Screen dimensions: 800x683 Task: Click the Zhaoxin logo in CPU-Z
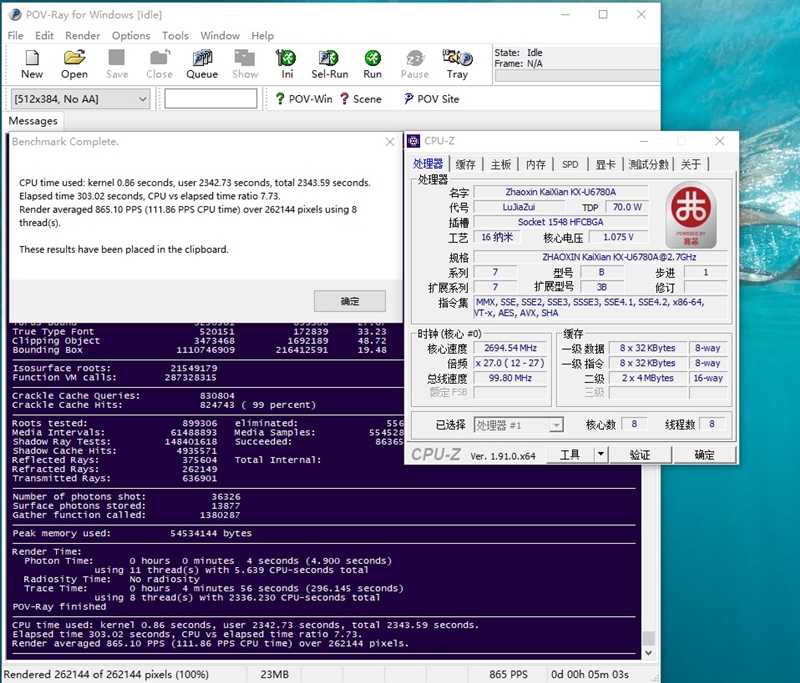[690, 214]
